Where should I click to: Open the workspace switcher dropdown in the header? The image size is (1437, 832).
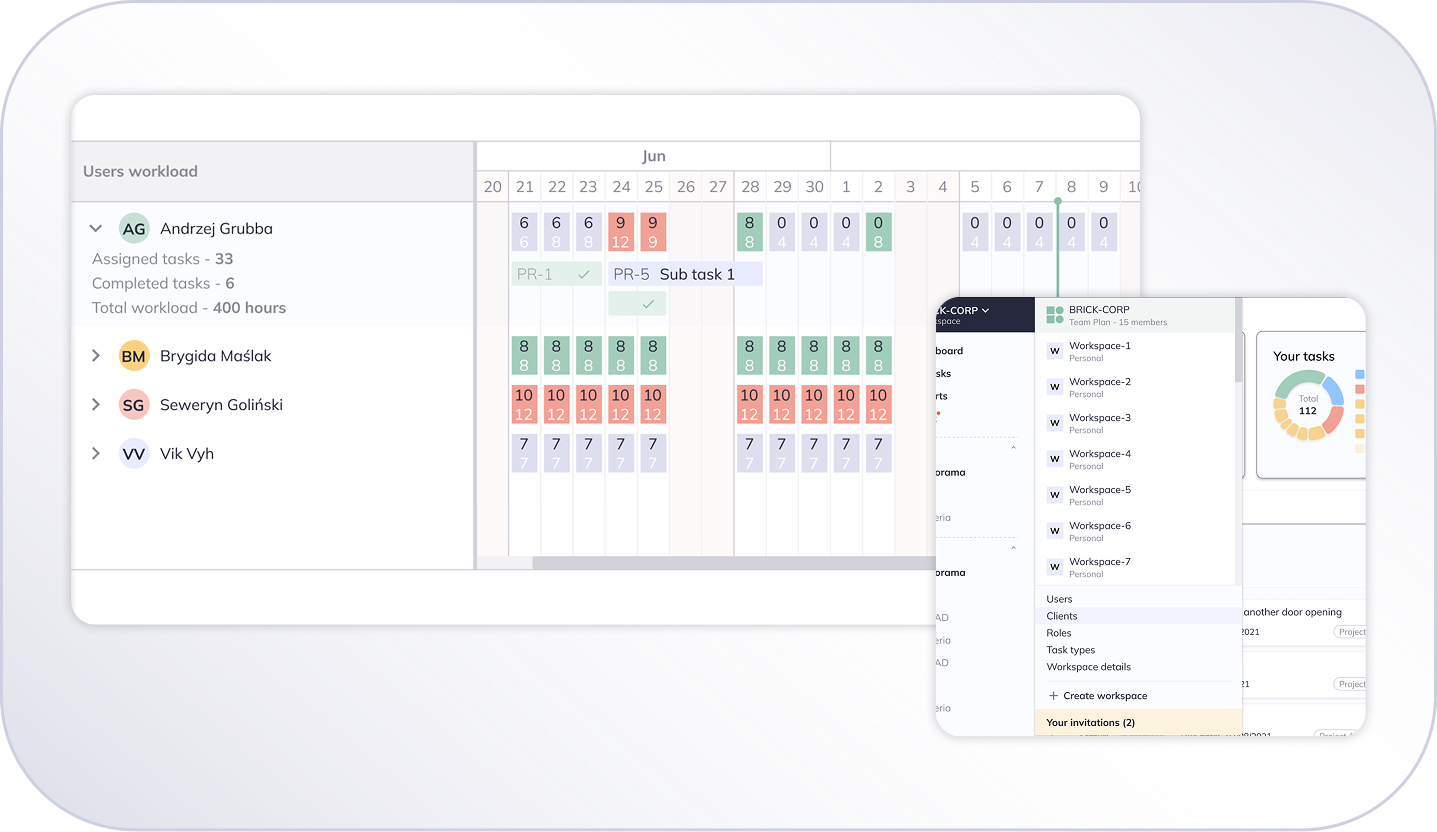pos(984,311)
